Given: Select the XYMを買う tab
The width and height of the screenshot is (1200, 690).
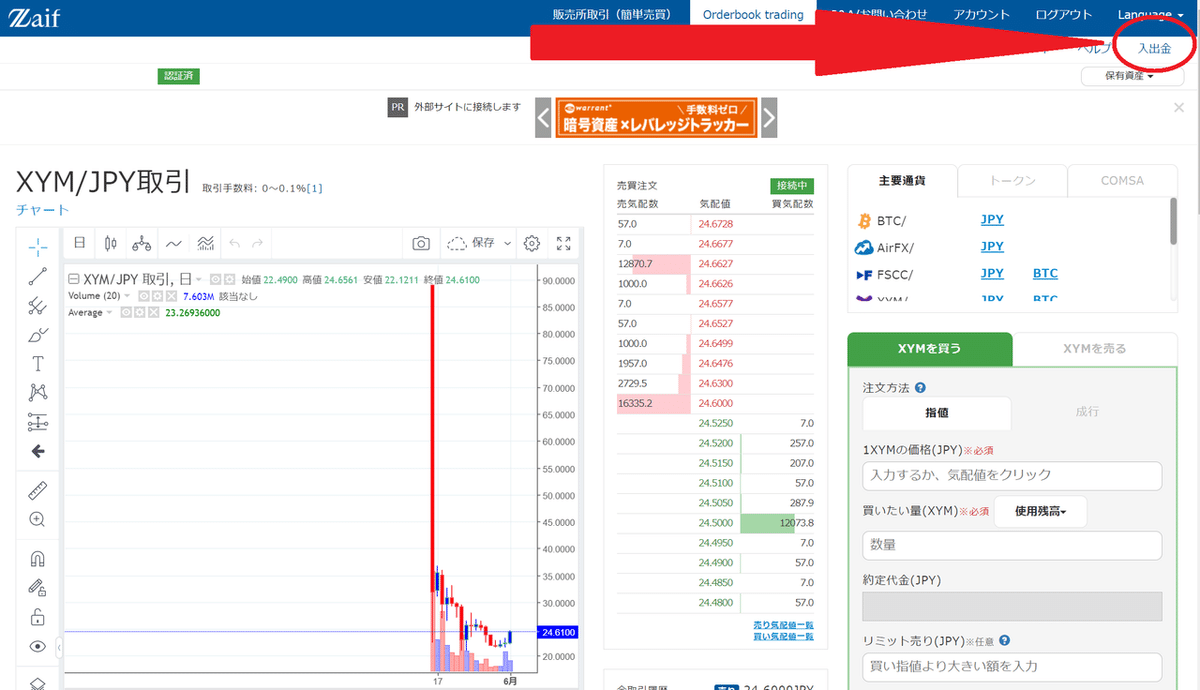Looking at the screenshot, I should pyautogui.click(x=930, y=348).
